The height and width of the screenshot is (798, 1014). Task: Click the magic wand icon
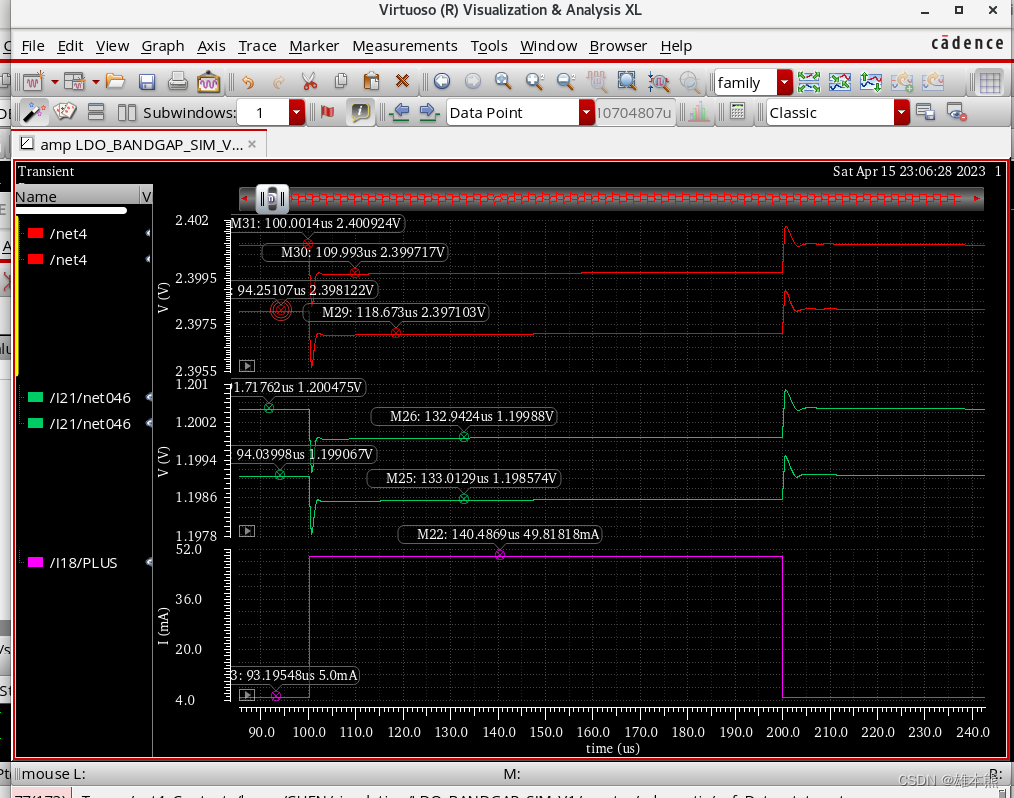click(x=34, y=113)
